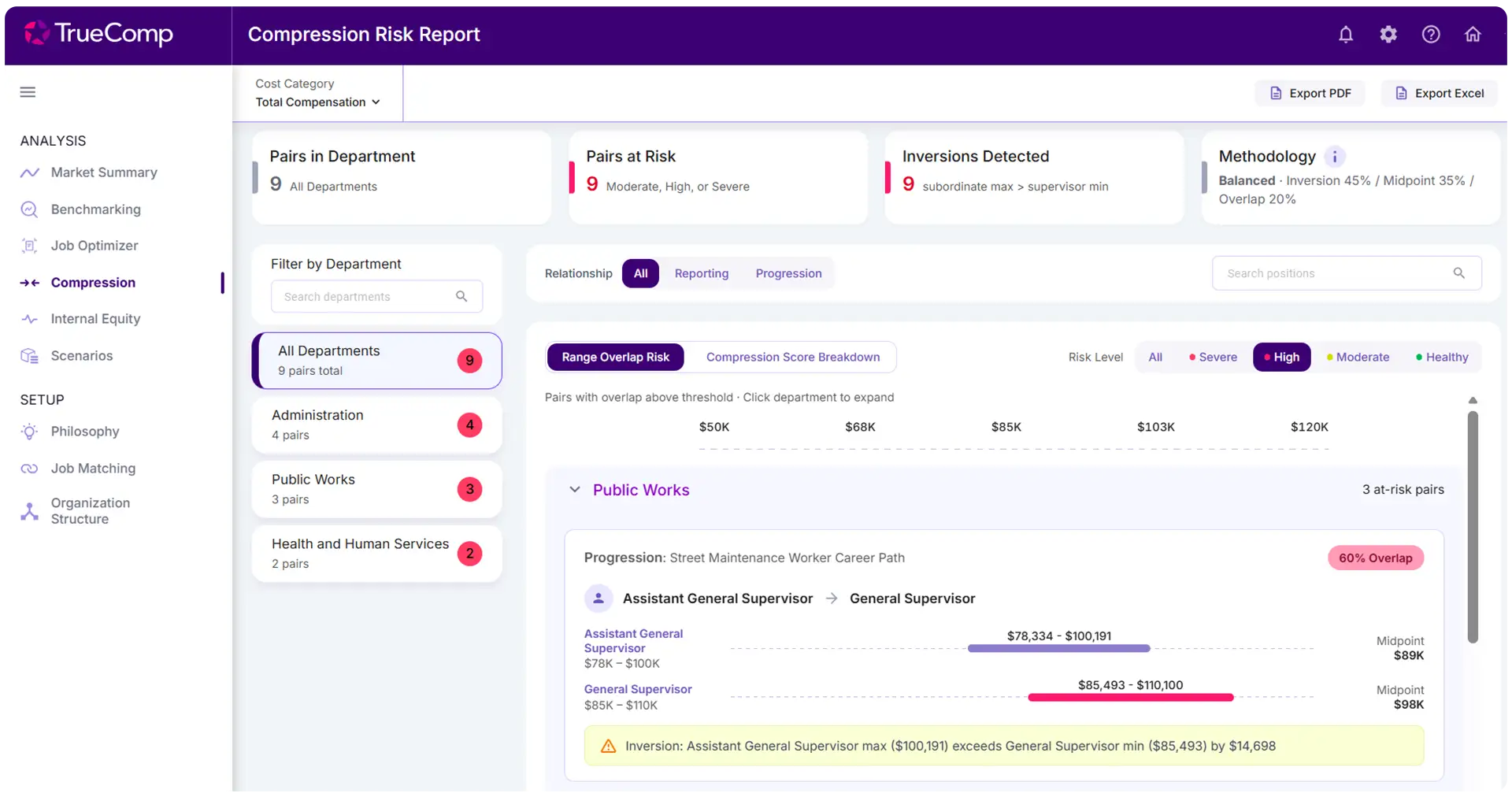This screenshot has height=797, width=1512.
Task: Export the report as PDF
Action: (x=1310, y=93)
